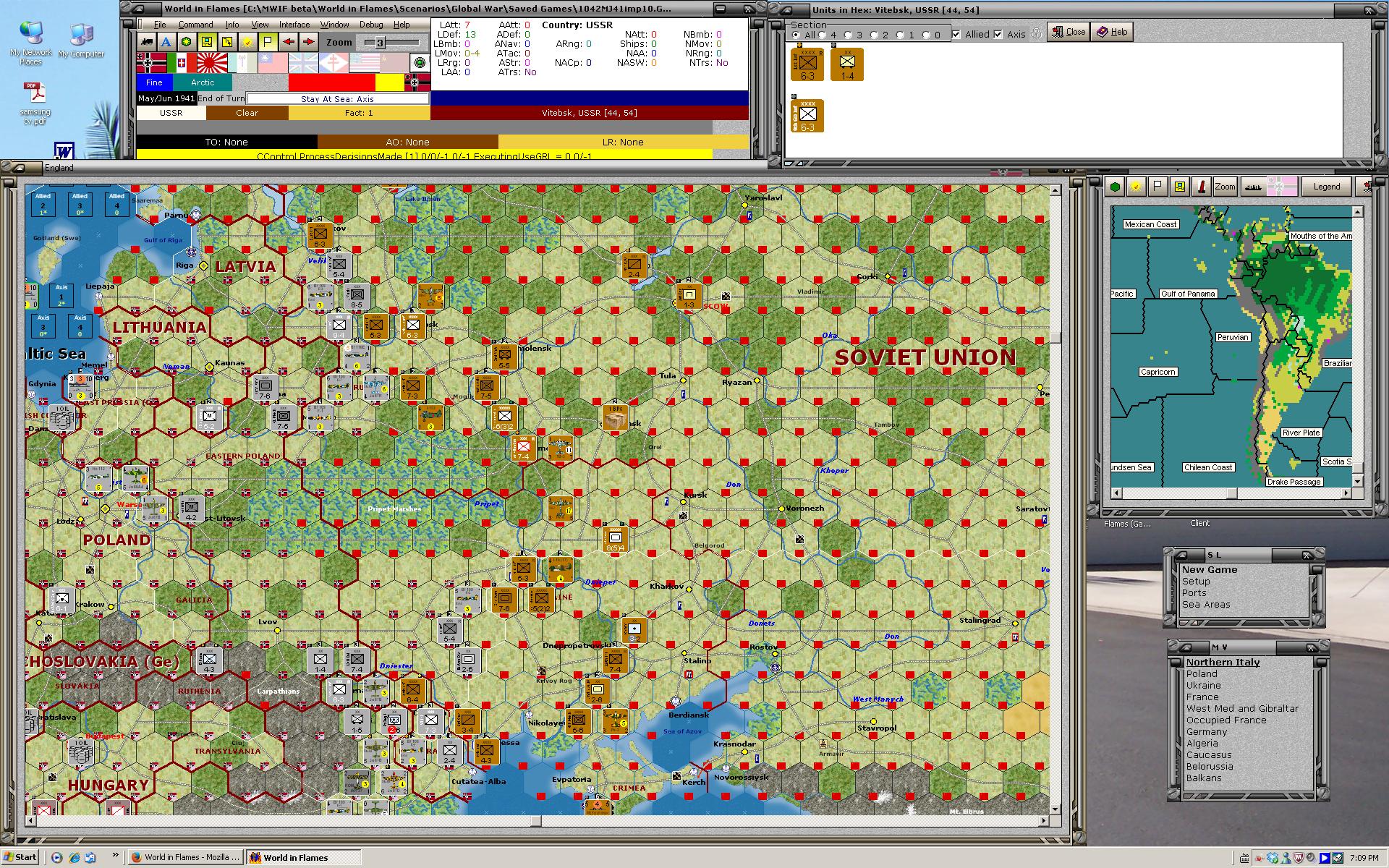Viewport: 1389px width, 868px height.
Task: Click Help button in Units in Hex window
Action: click(x=1112, y=32)
